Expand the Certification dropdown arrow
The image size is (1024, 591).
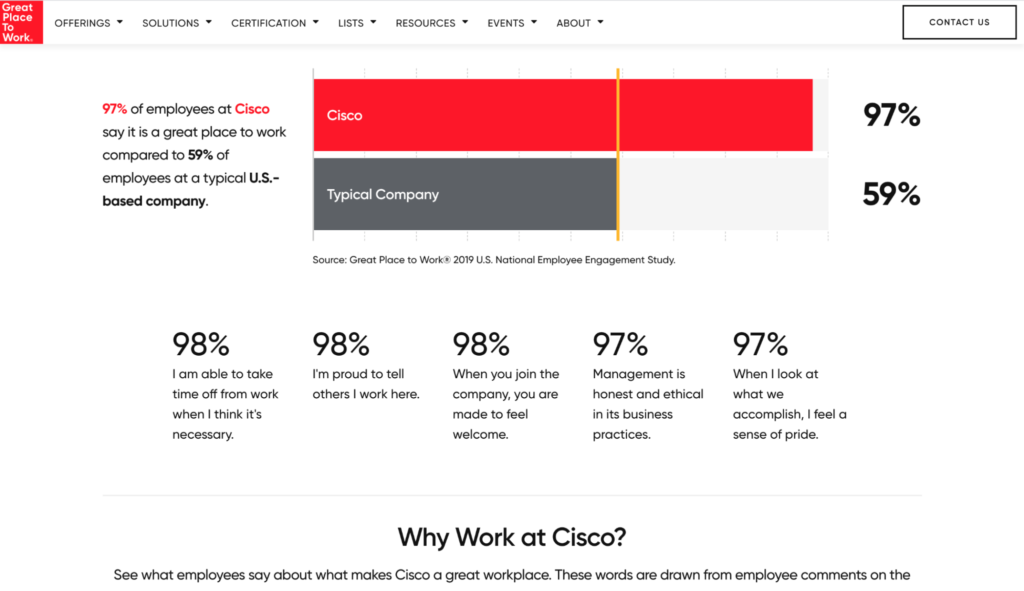(315, 22)
